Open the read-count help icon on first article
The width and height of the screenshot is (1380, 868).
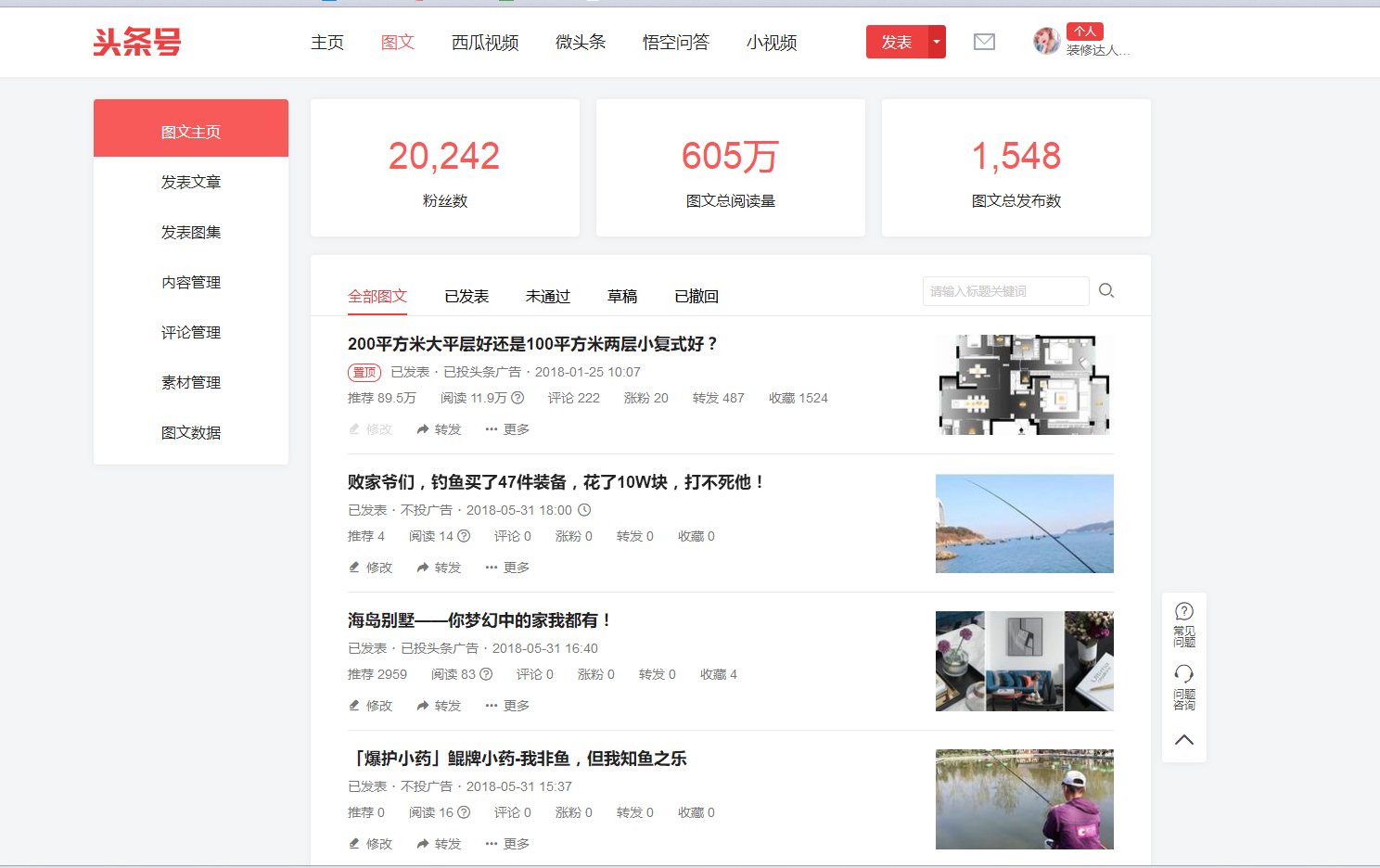coord(516,398)
